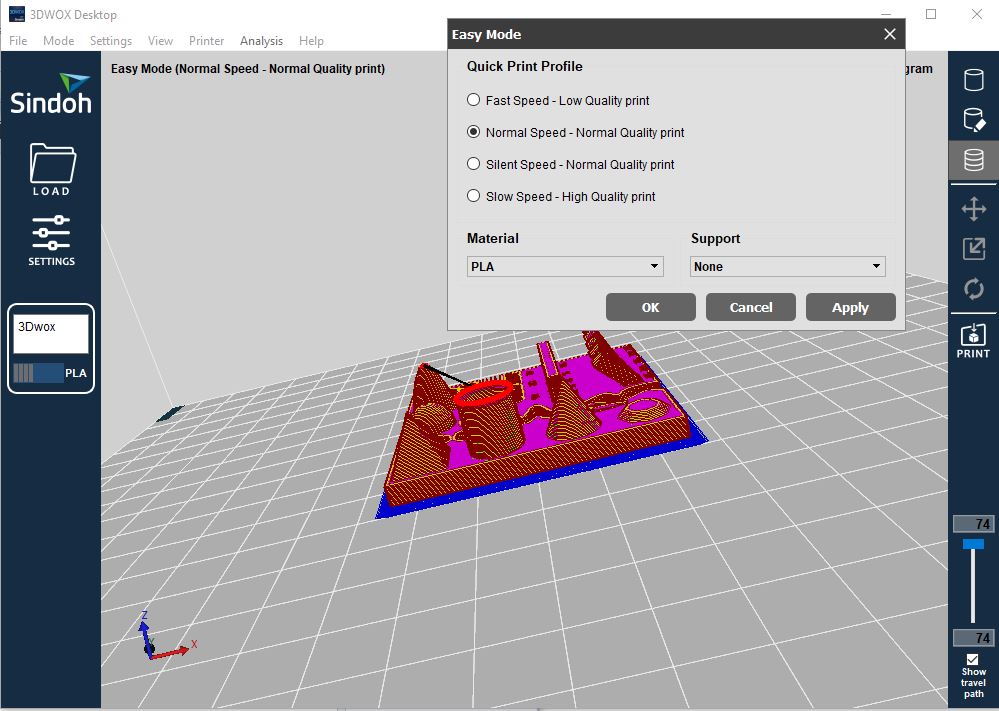999x711 pixels.
Task: Click the 3Dwox printer name box
Action: point(51,333)
